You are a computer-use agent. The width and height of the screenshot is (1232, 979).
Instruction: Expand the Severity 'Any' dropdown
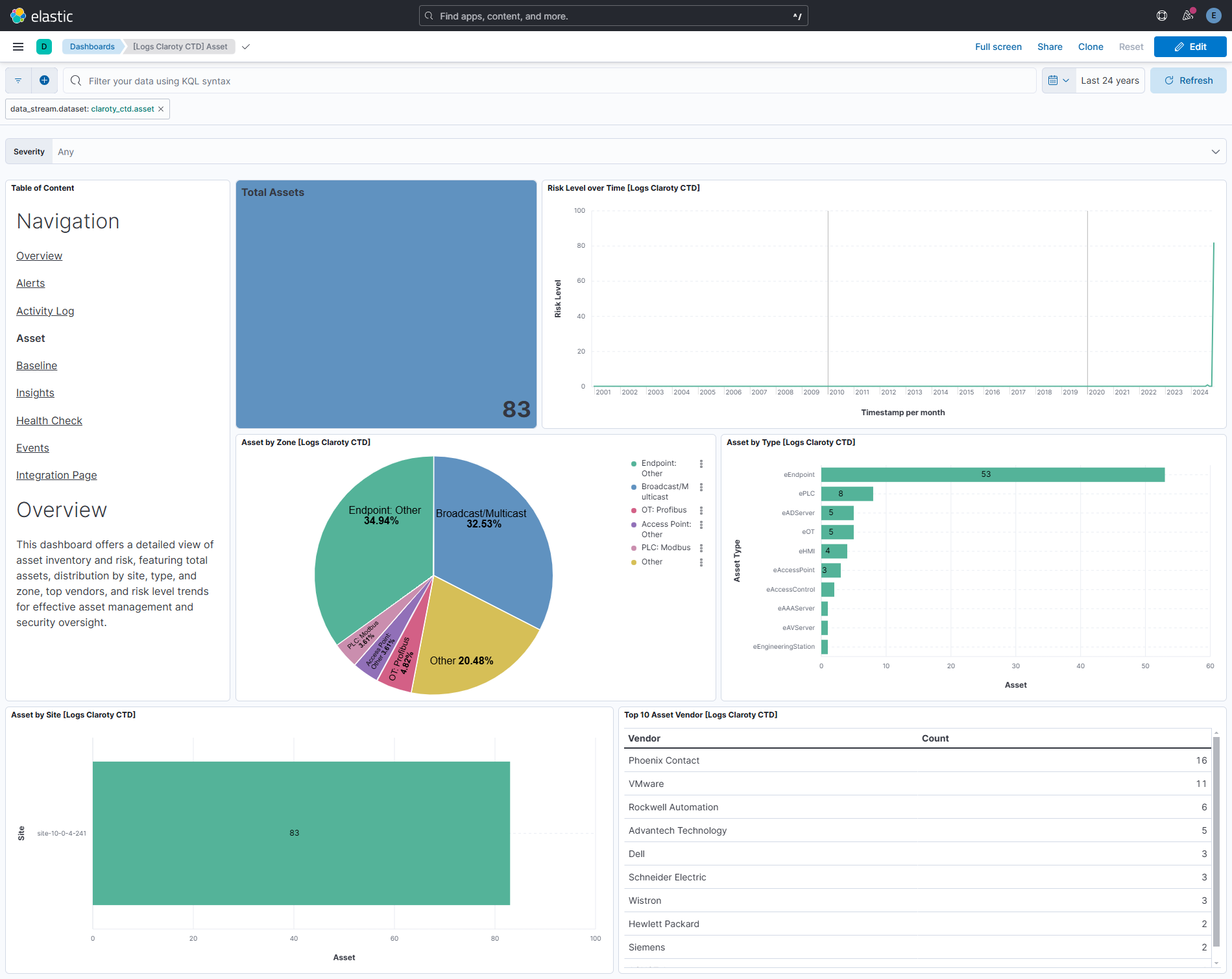coord(1214,151)
